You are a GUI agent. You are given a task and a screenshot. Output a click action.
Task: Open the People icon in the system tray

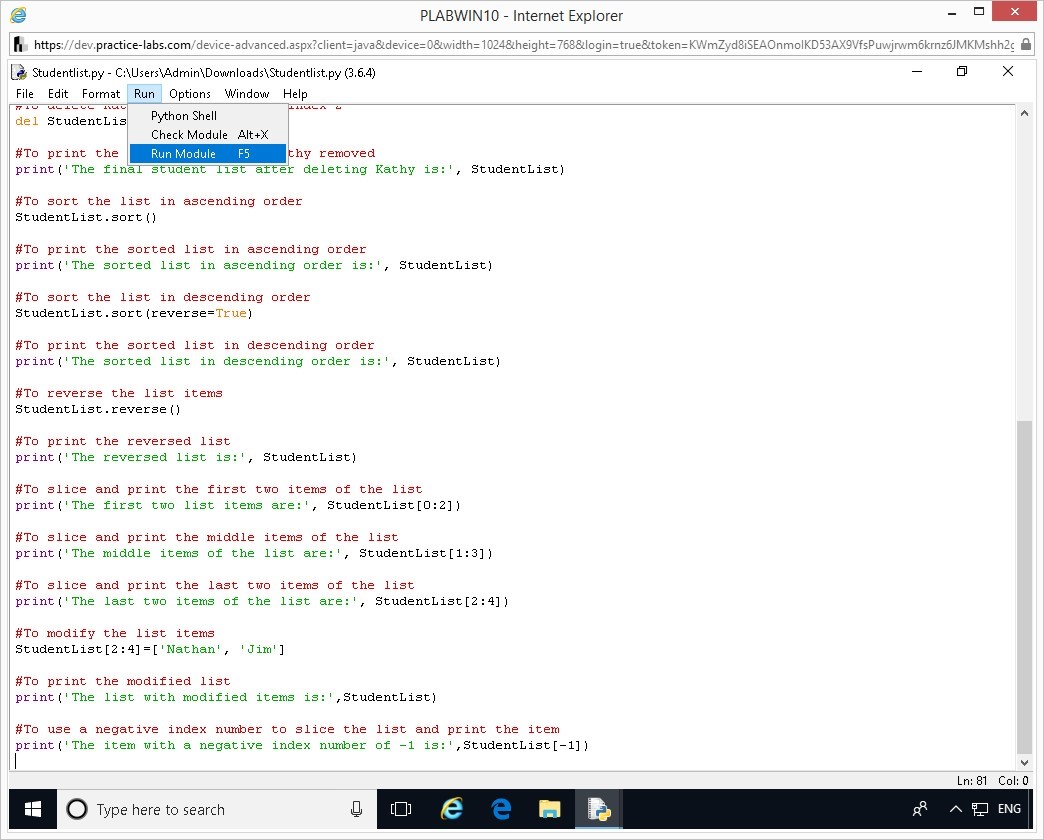(920, 809)
